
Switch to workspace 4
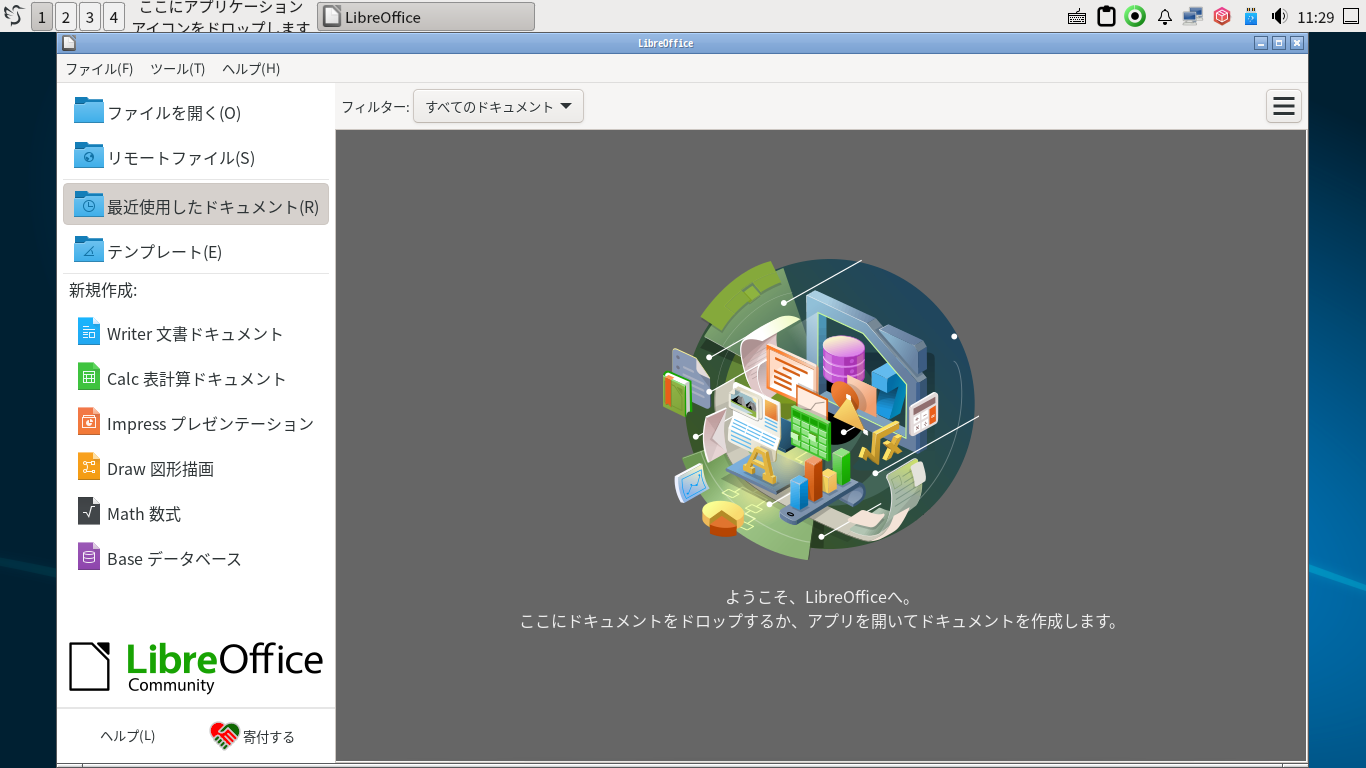[114, 17]
